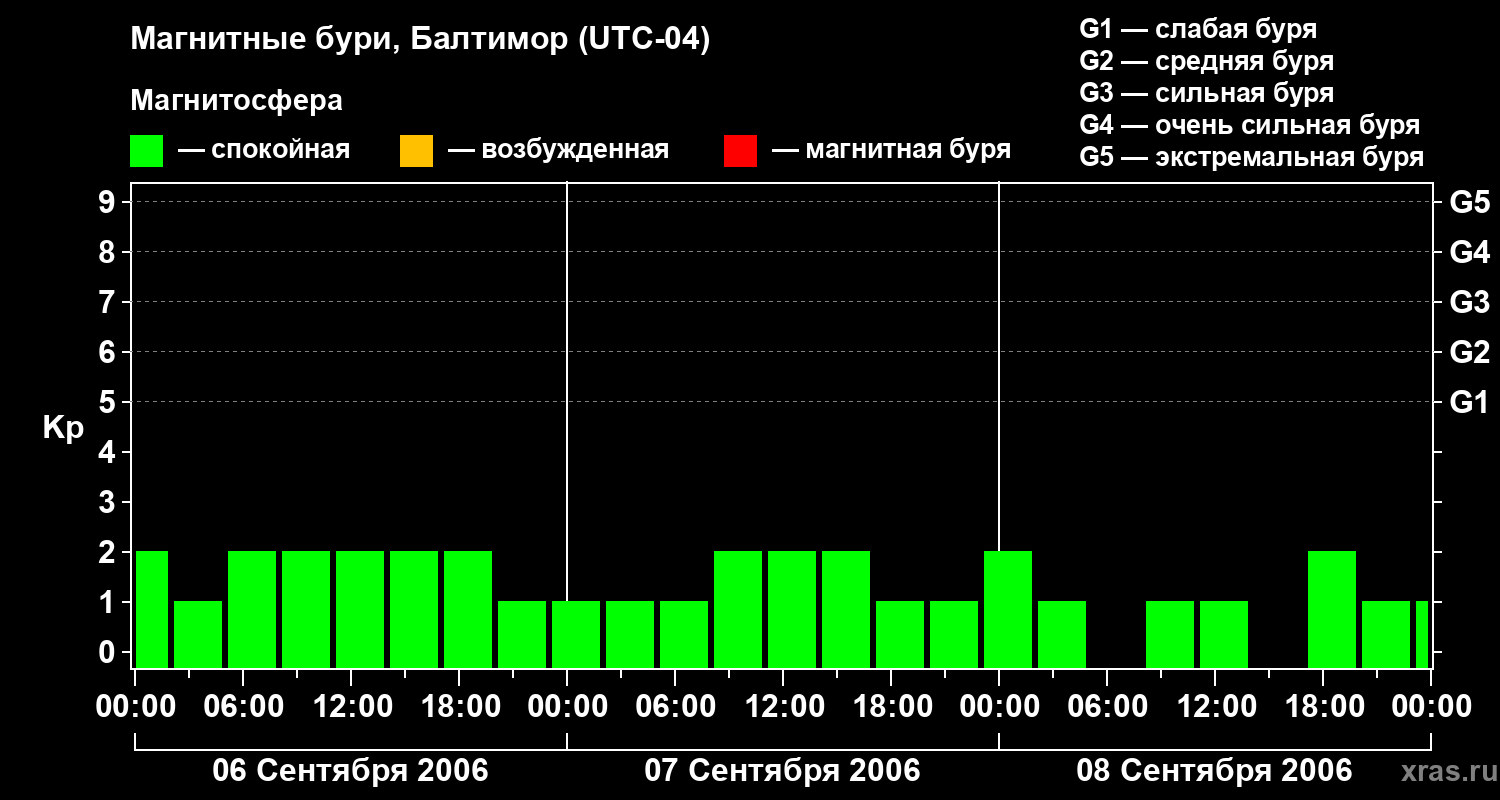
Task: Click the orange 'возбужденная' legend swatch
Action: [x=416, y=151]
